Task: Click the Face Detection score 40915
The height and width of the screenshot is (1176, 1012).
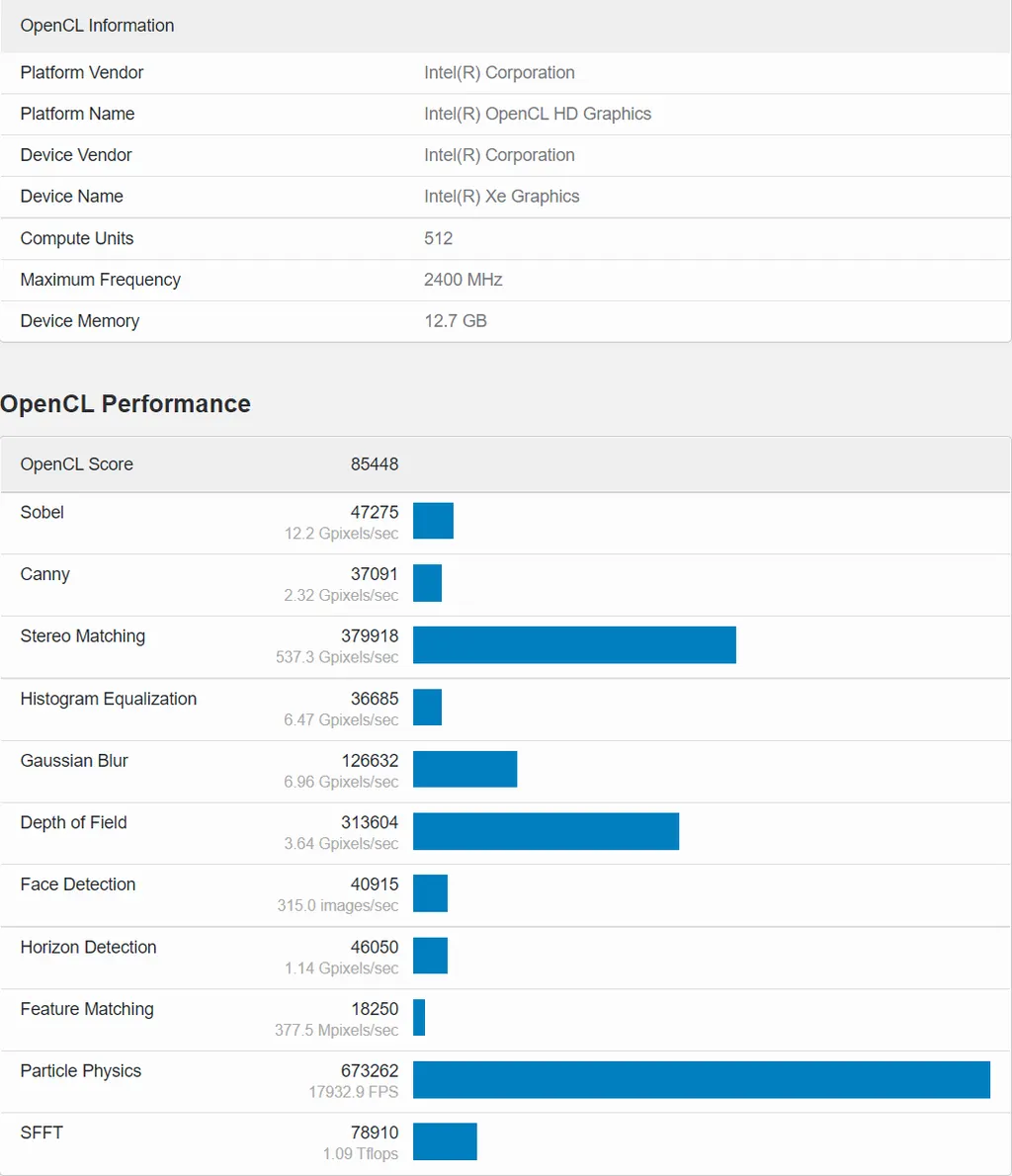Action: (x=375, y=884)
